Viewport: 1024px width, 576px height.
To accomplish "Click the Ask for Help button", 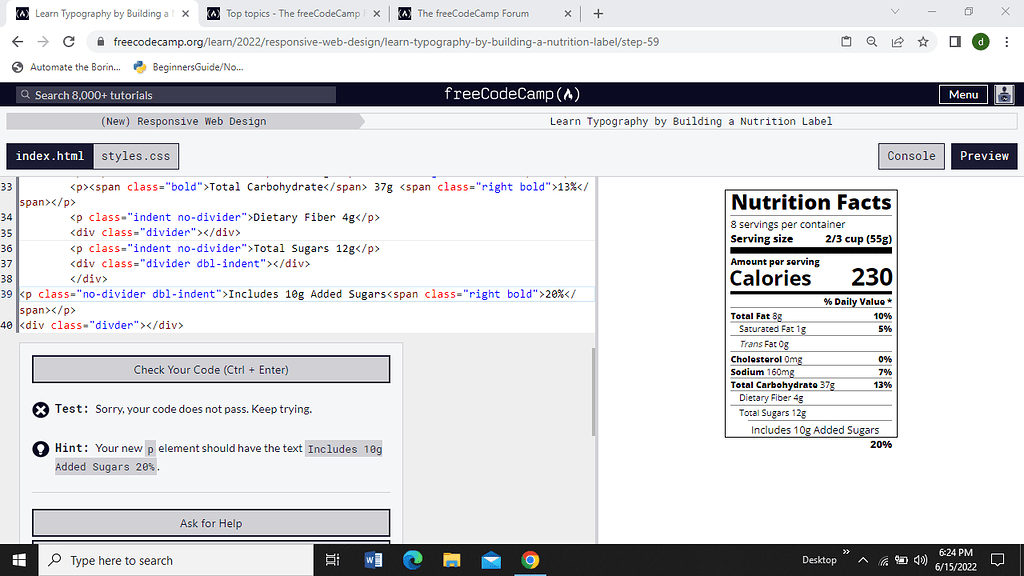I will (210, 522).
